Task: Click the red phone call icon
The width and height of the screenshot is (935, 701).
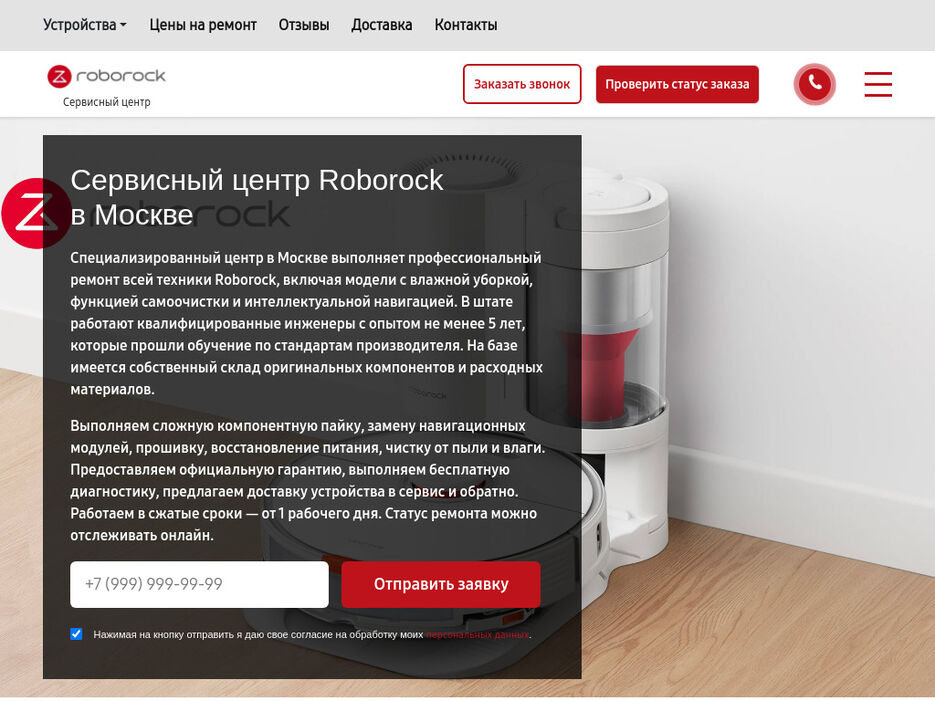Action: [814, 84]
